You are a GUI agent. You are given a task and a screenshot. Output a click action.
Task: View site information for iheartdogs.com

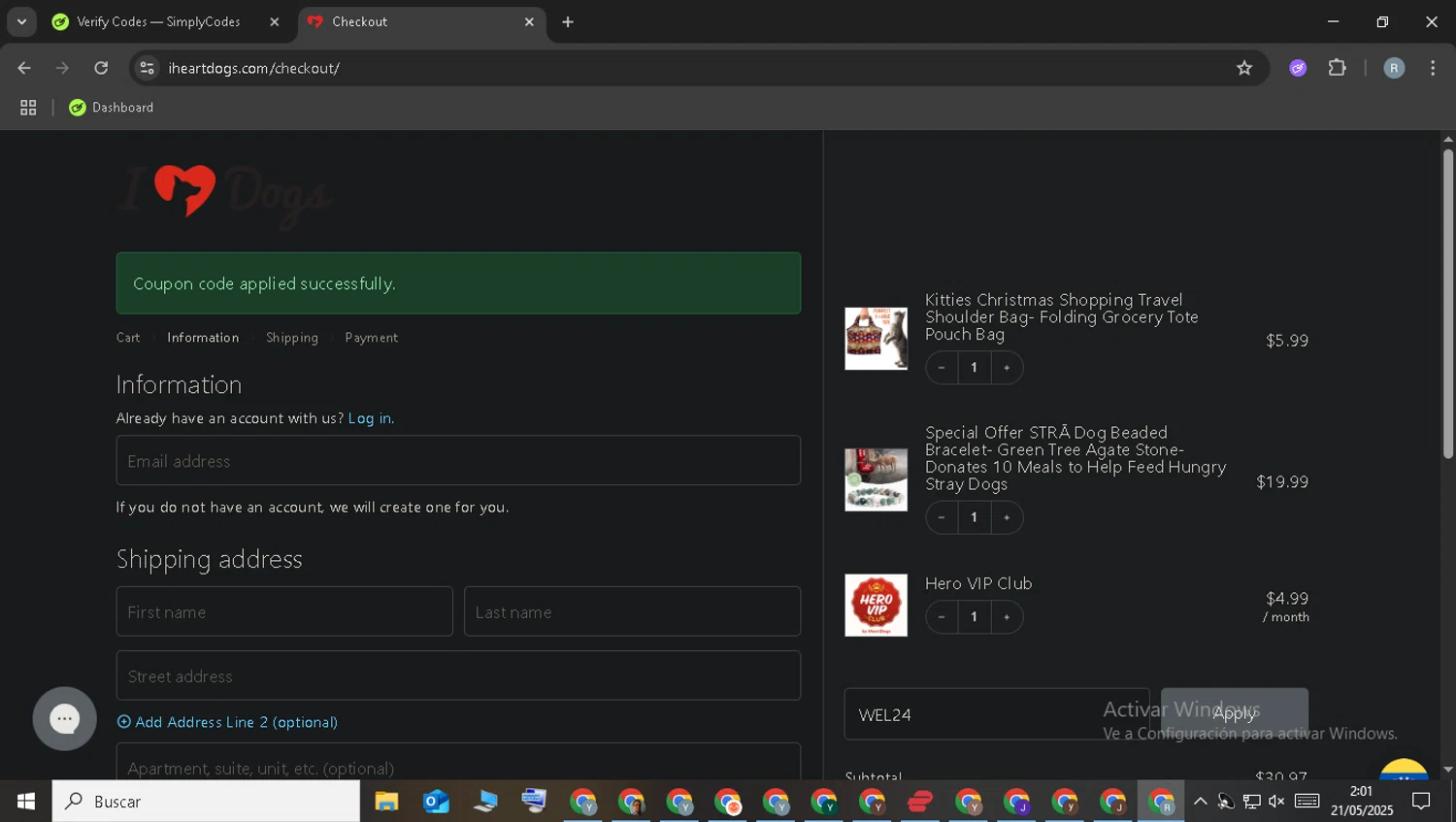click(147, 68)
